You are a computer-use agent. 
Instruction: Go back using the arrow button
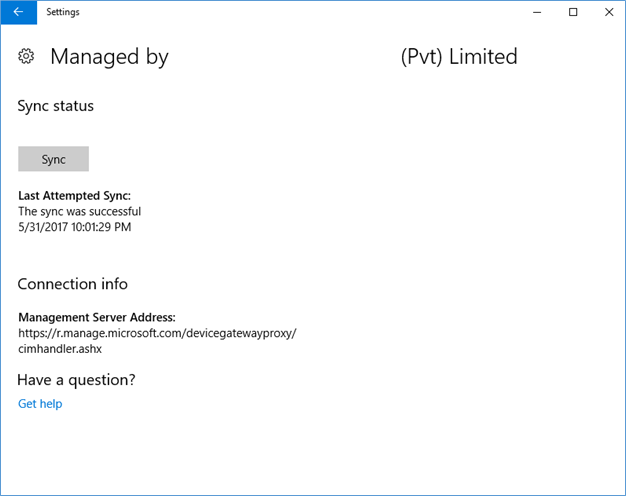click(18, 12)
